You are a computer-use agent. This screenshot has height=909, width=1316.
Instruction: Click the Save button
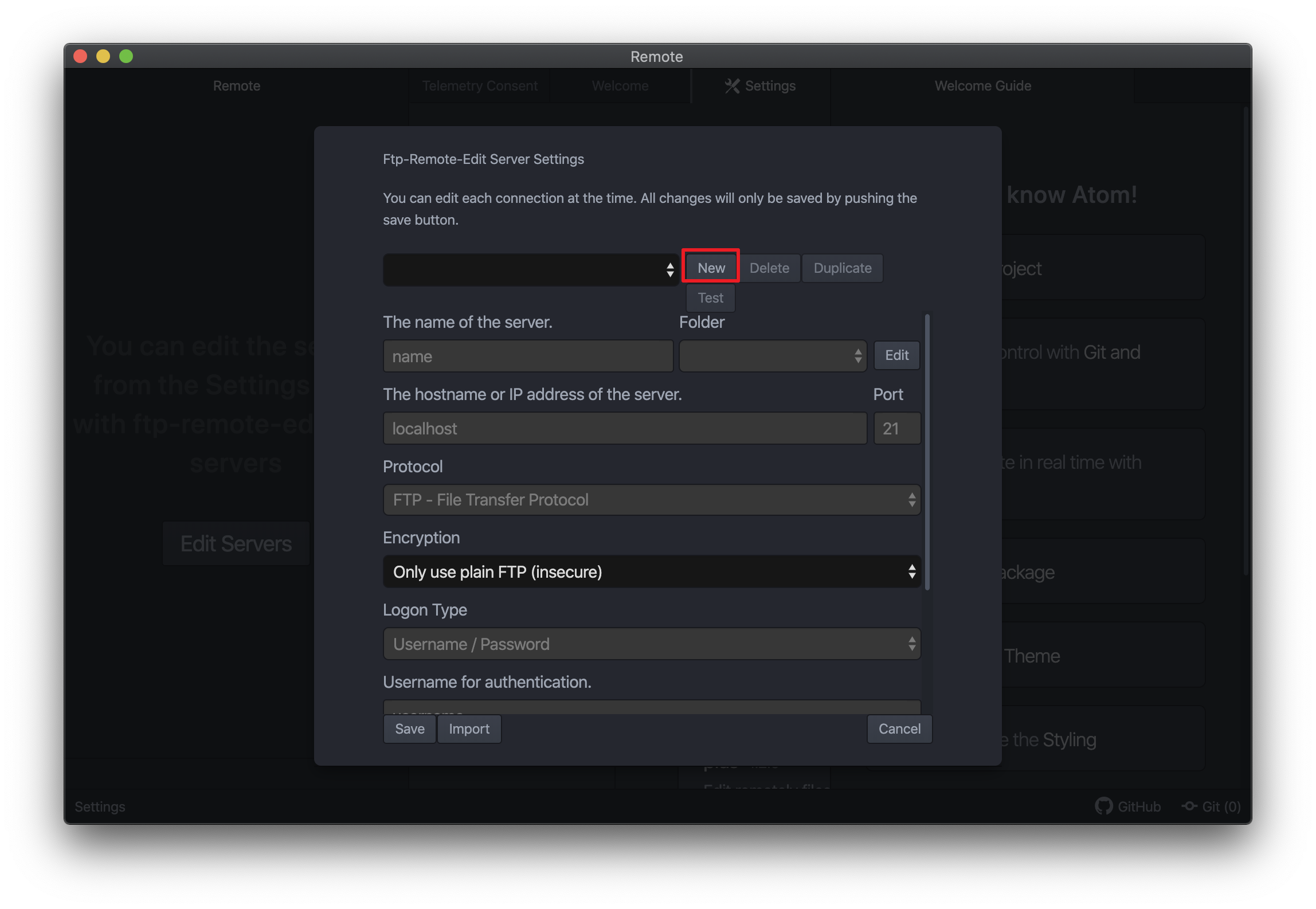point(409,728)
